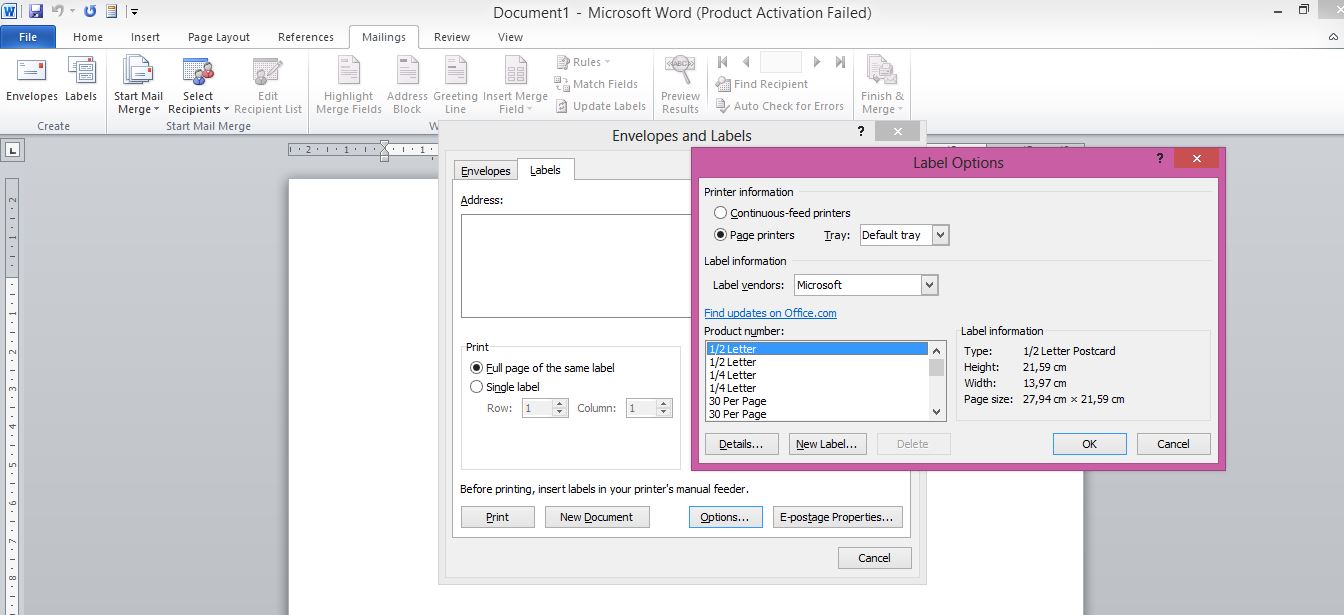Screen dimensions: 1344x615
Task: Click the New Label... button
Action: pyautogui.click(x=827, y=444)
